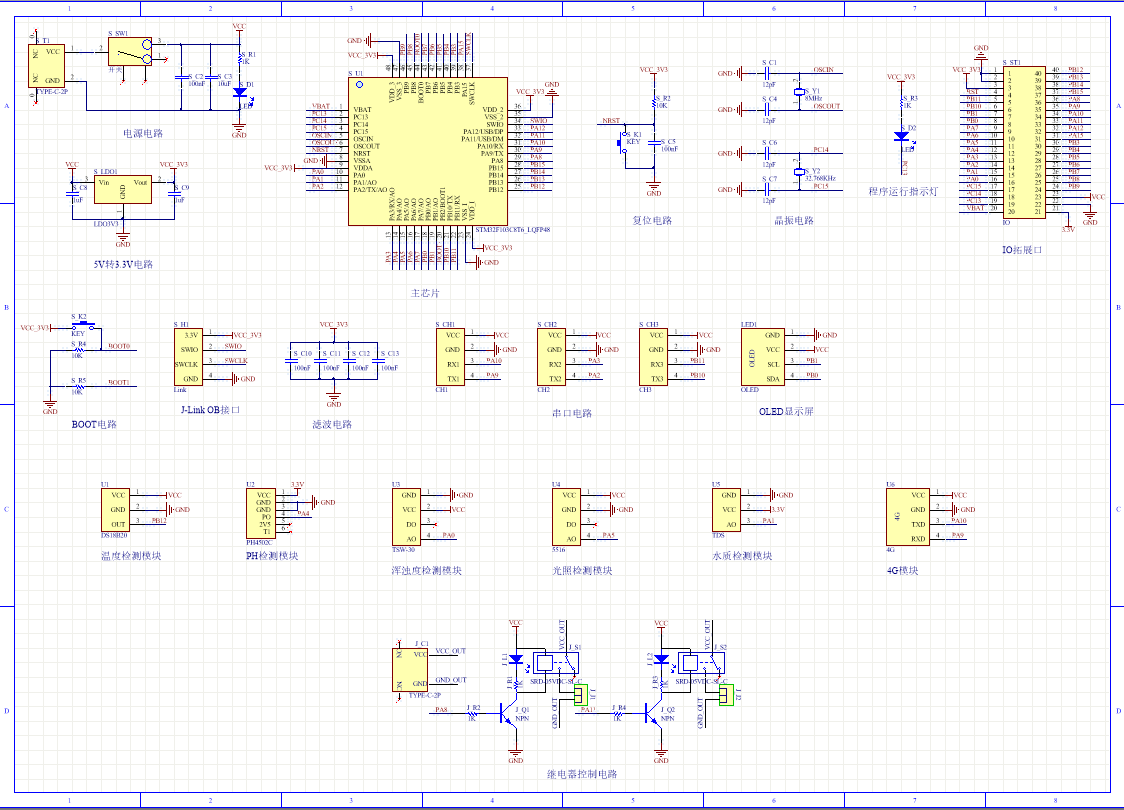Click the IO拓展口 section label
The width and height of the screenshot is (1124, 810).
pos(1022,250)
